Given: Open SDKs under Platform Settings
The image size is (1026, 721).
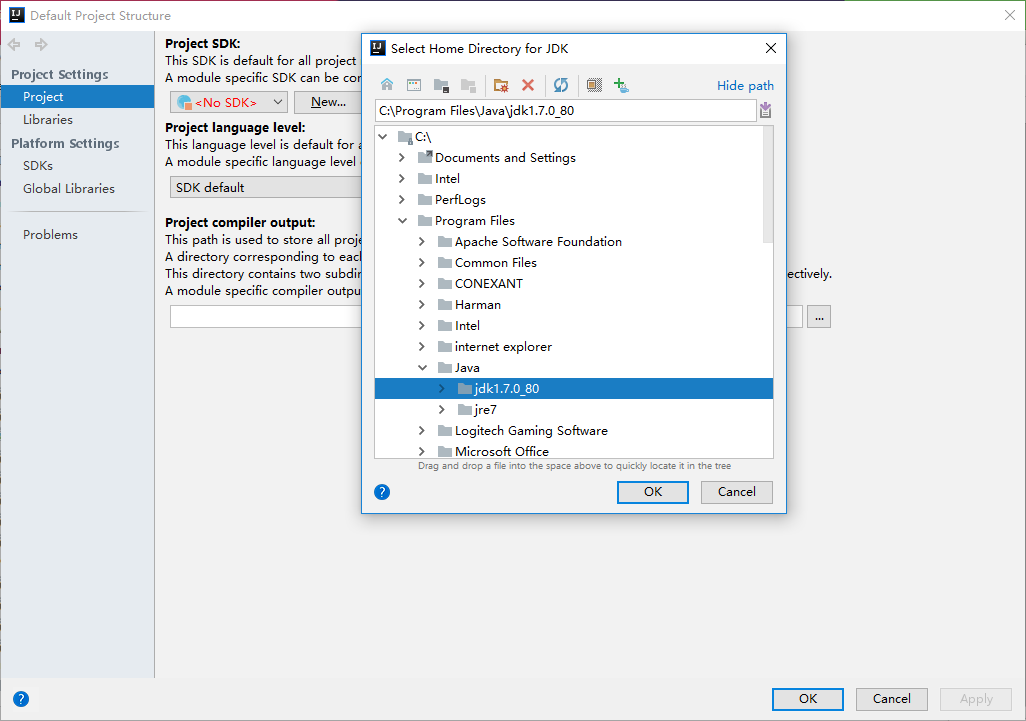Looking at the screenshot, I should click(x=37, y=165).
